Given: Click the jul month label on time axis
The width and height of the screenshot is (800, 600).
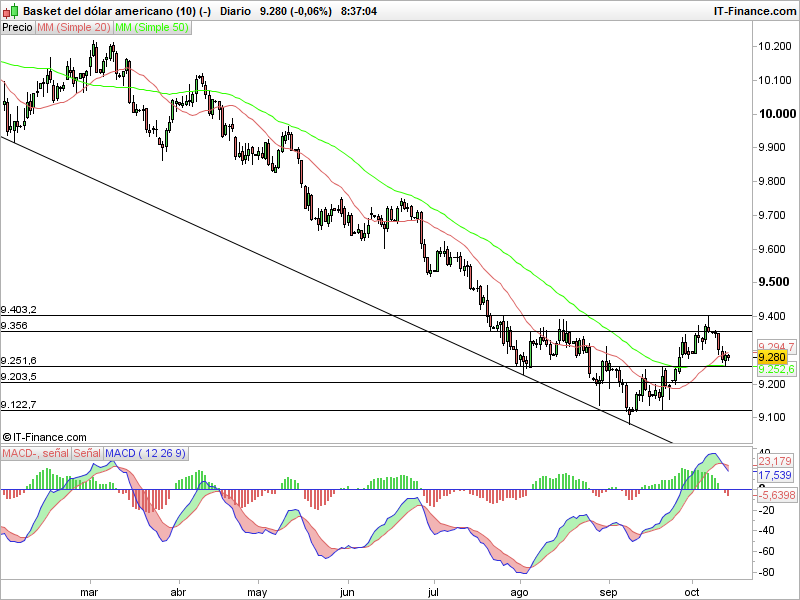Looking at the screenshot, I should tap(433, 592).
